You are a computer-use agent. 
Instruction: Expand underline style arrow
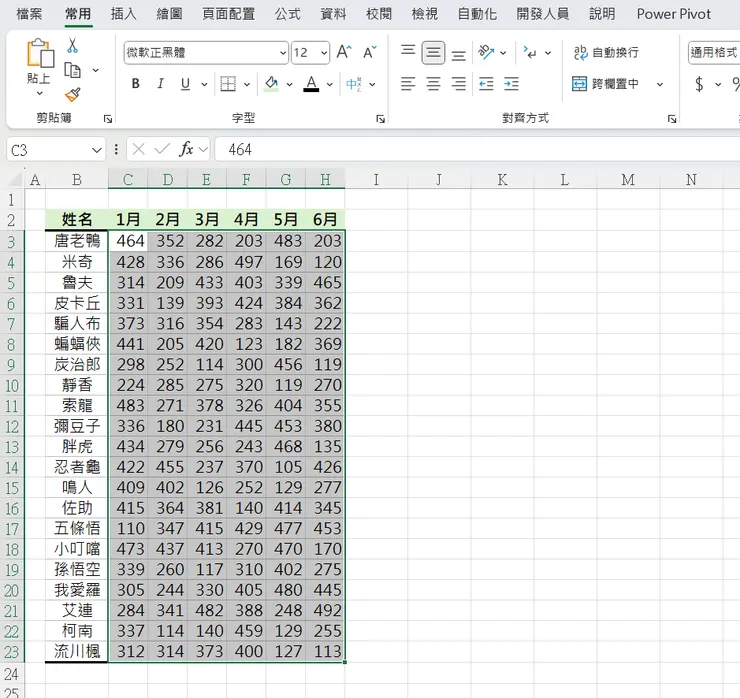(204, 84)
